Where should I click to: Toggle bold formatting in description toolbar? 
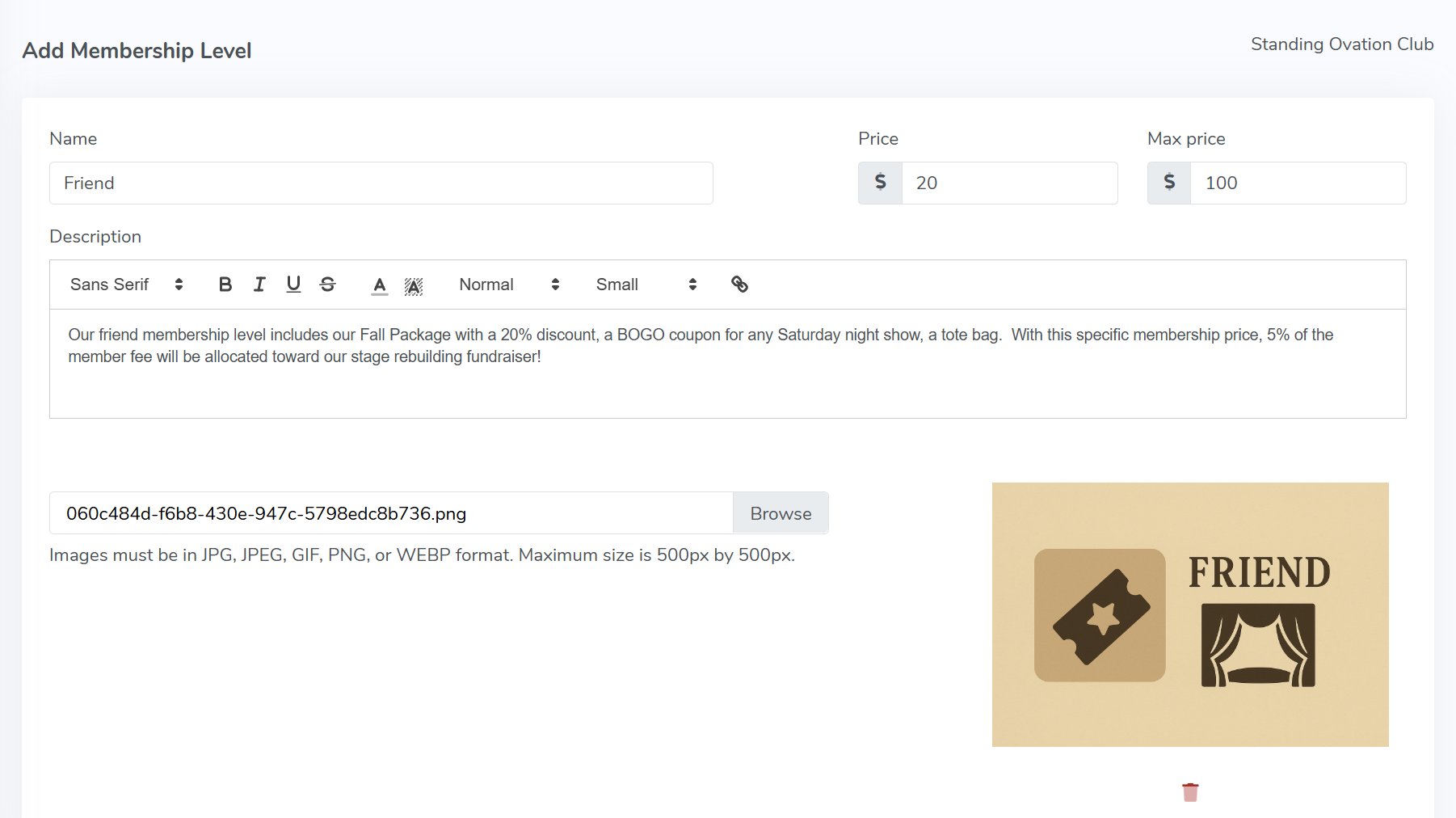pos(225,285)
